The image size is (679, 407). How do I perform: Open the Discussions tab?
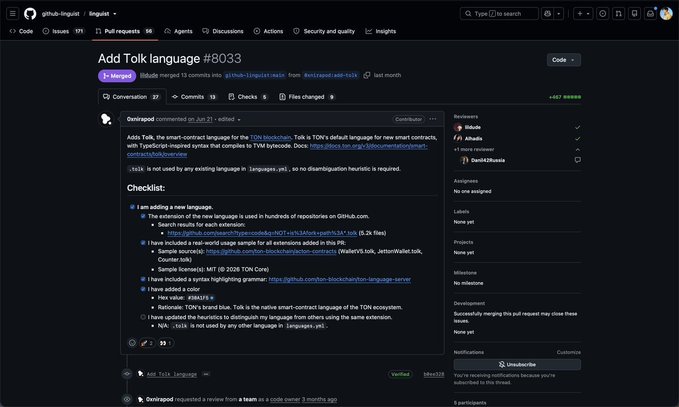pyautogui.click(x=223, y=31)
